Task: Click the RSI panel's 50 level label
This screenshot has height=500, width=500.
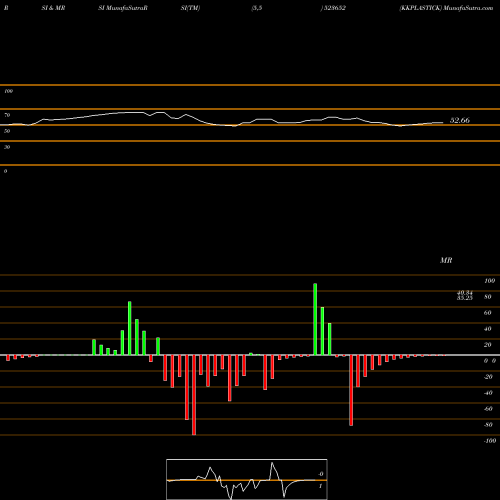Action: tap(7, 131)
